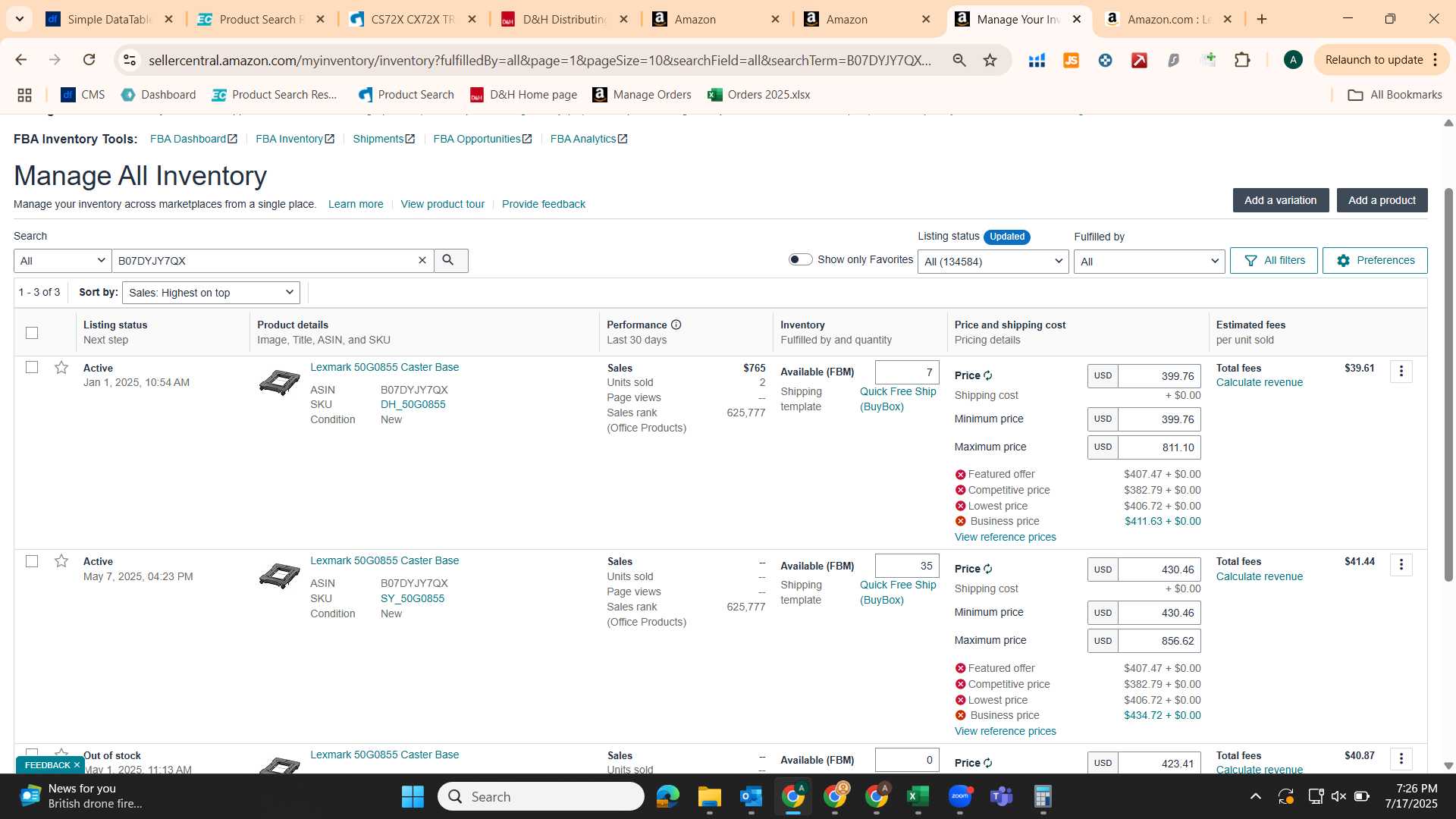Close the FEEDBACK tag
This screenshot has width=1456, height=819.
(77, 765)
